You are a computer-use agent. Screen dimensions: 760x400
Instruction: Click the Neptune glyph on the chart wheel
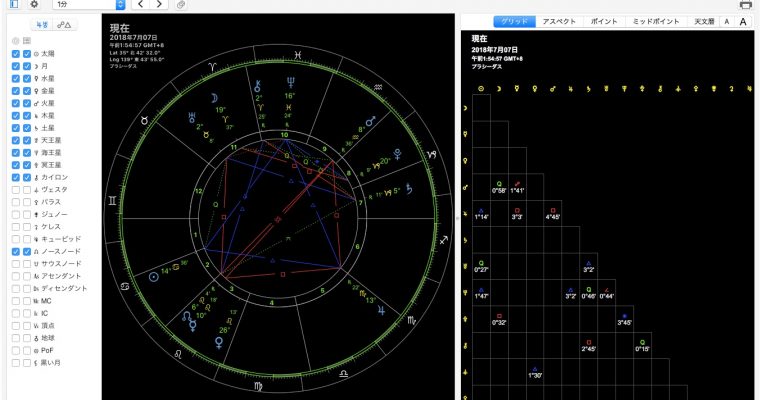(290, 82)
